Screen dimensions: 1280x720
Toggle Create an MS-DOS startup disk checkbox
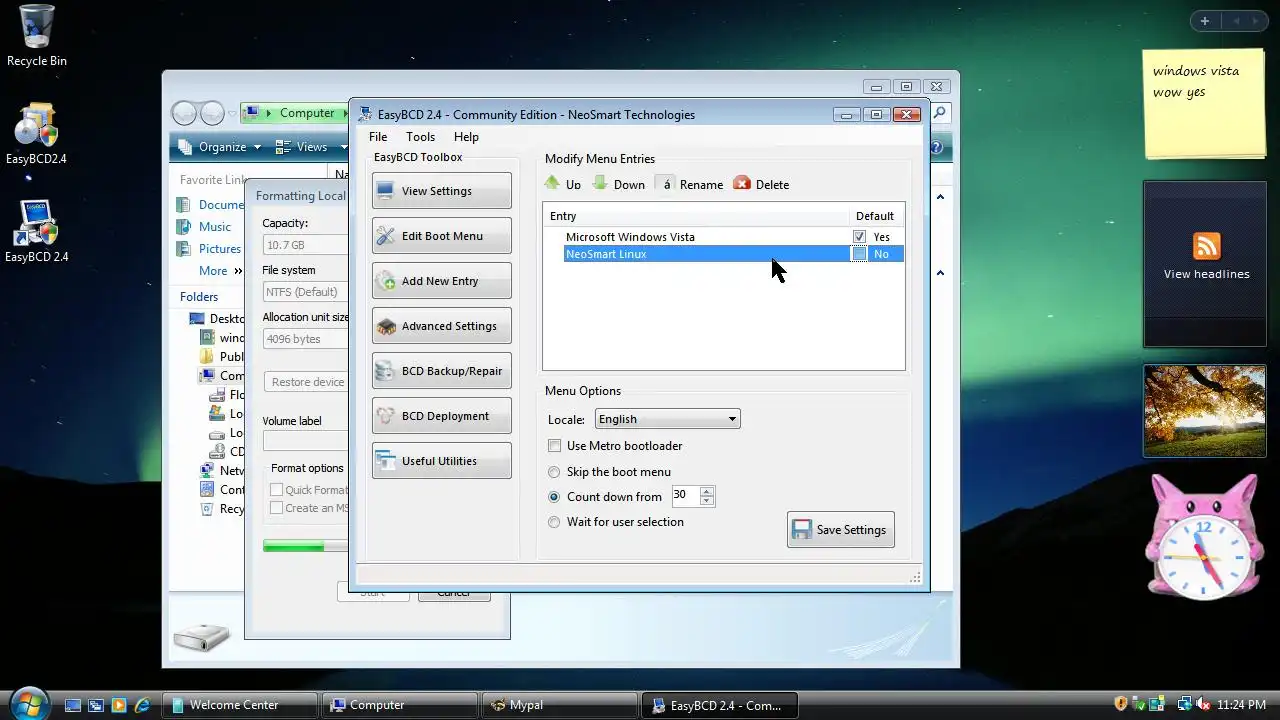(x=276, y=508)
